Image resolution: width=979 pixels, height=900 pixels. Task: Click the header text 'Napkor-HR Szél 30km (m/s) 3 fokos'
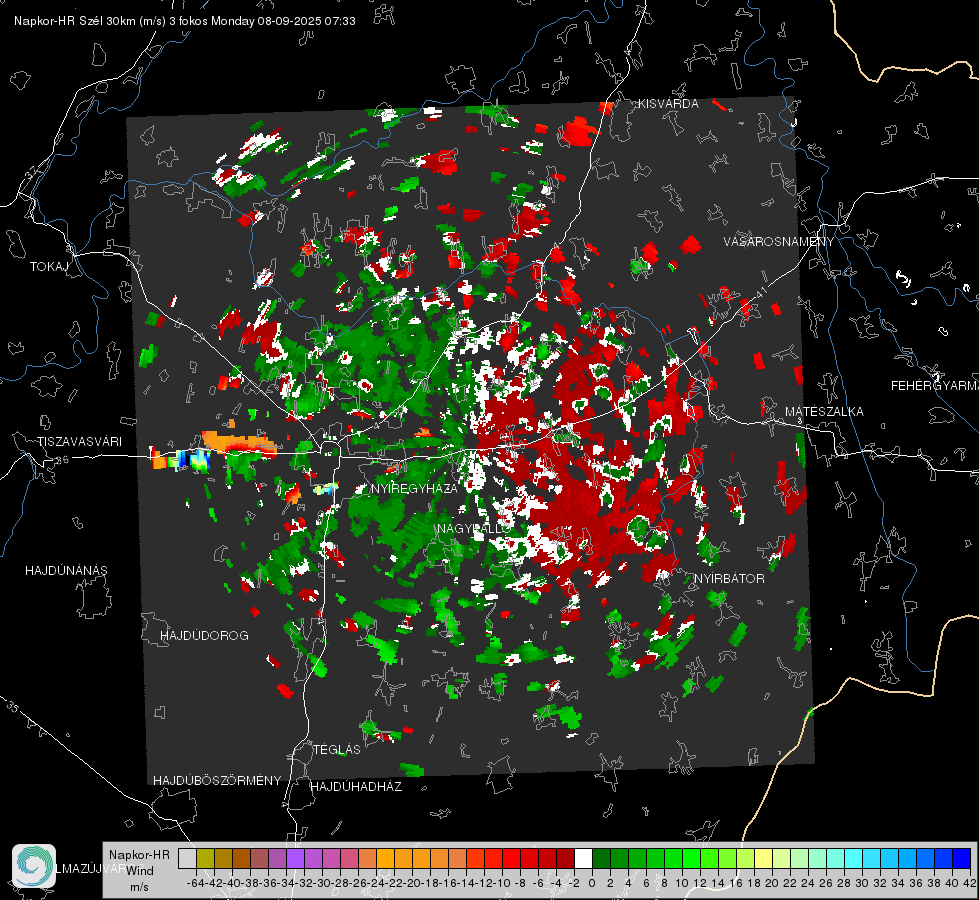[x=111, y=21]
